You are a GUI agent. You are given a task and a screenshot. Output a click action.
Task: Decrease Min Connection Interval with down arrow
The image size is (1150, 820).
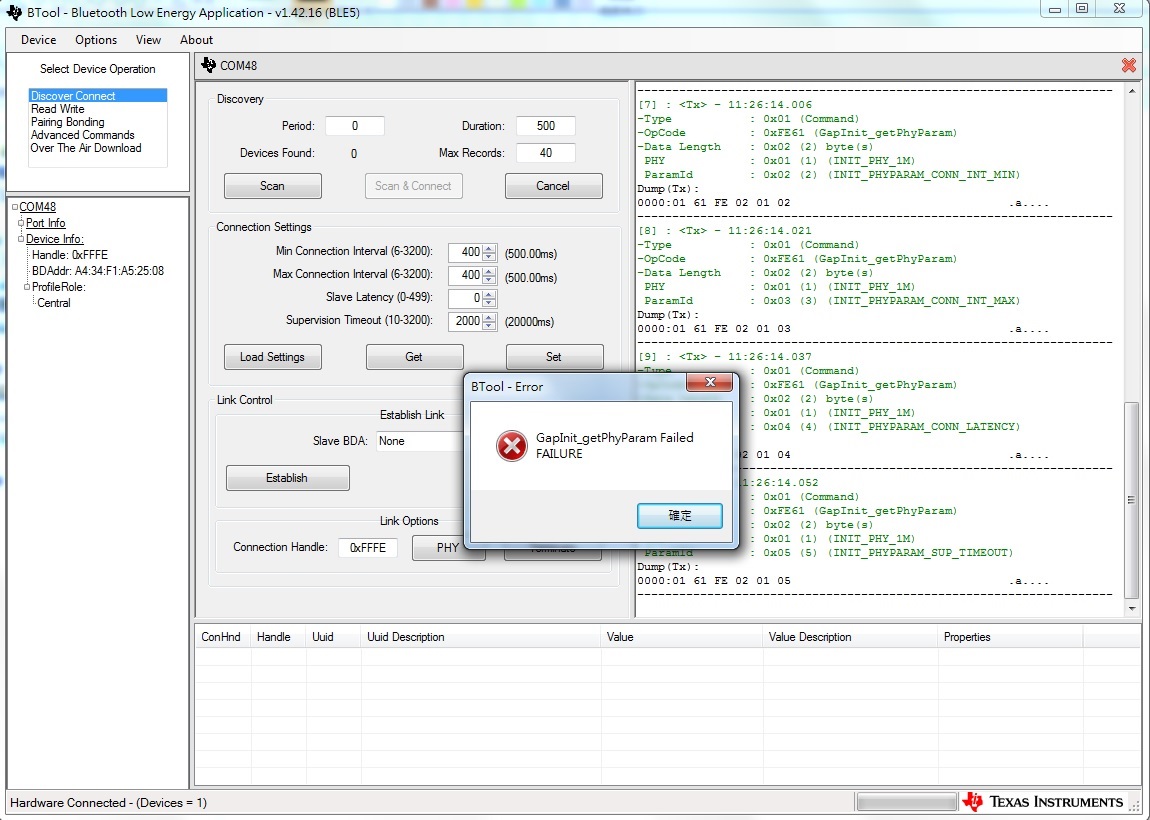point(489,257)
